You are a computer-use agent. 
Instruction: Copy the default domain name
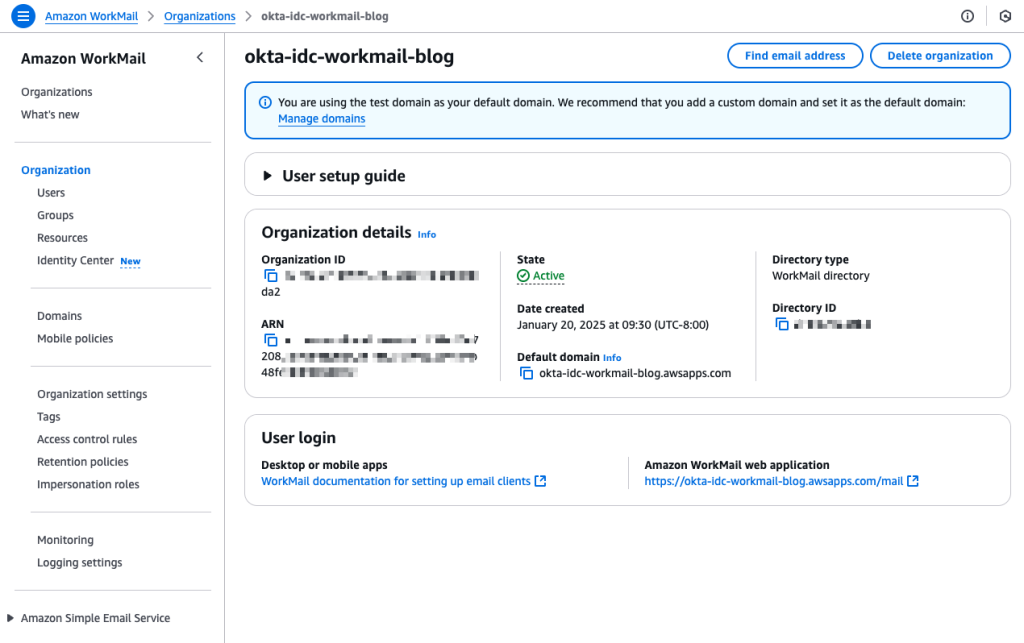pyautogui.click(x=526, y=373)
